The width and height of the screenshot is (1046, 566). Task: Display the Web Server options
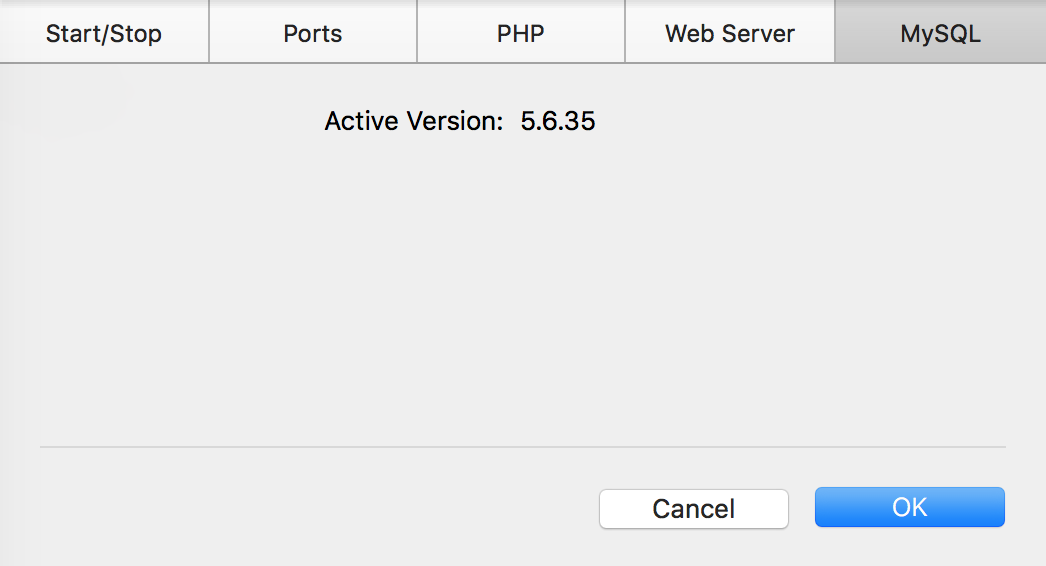[x=730, y=33]
